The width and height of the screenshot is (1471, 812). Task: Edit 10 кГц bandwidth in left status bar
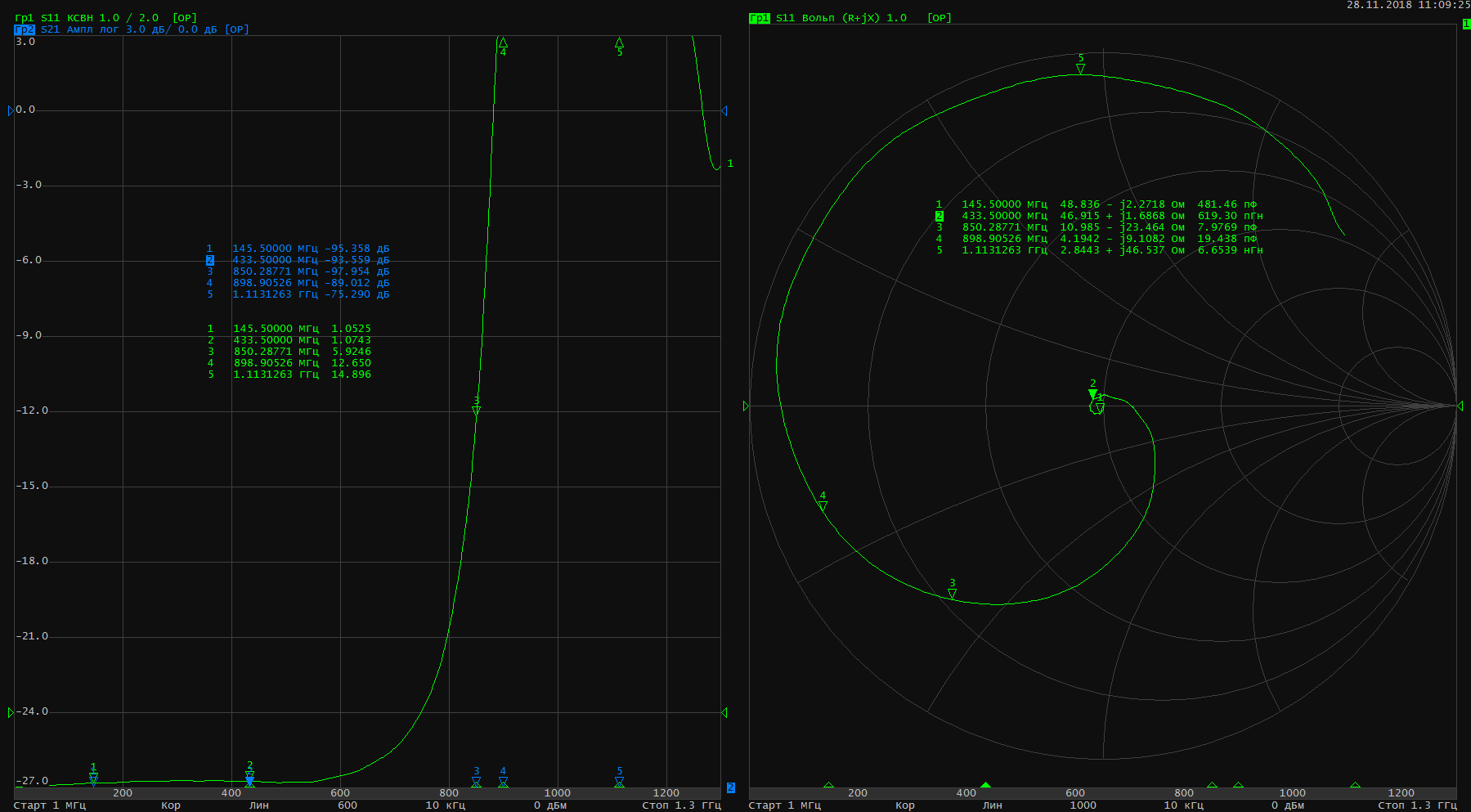click(445, 805)
